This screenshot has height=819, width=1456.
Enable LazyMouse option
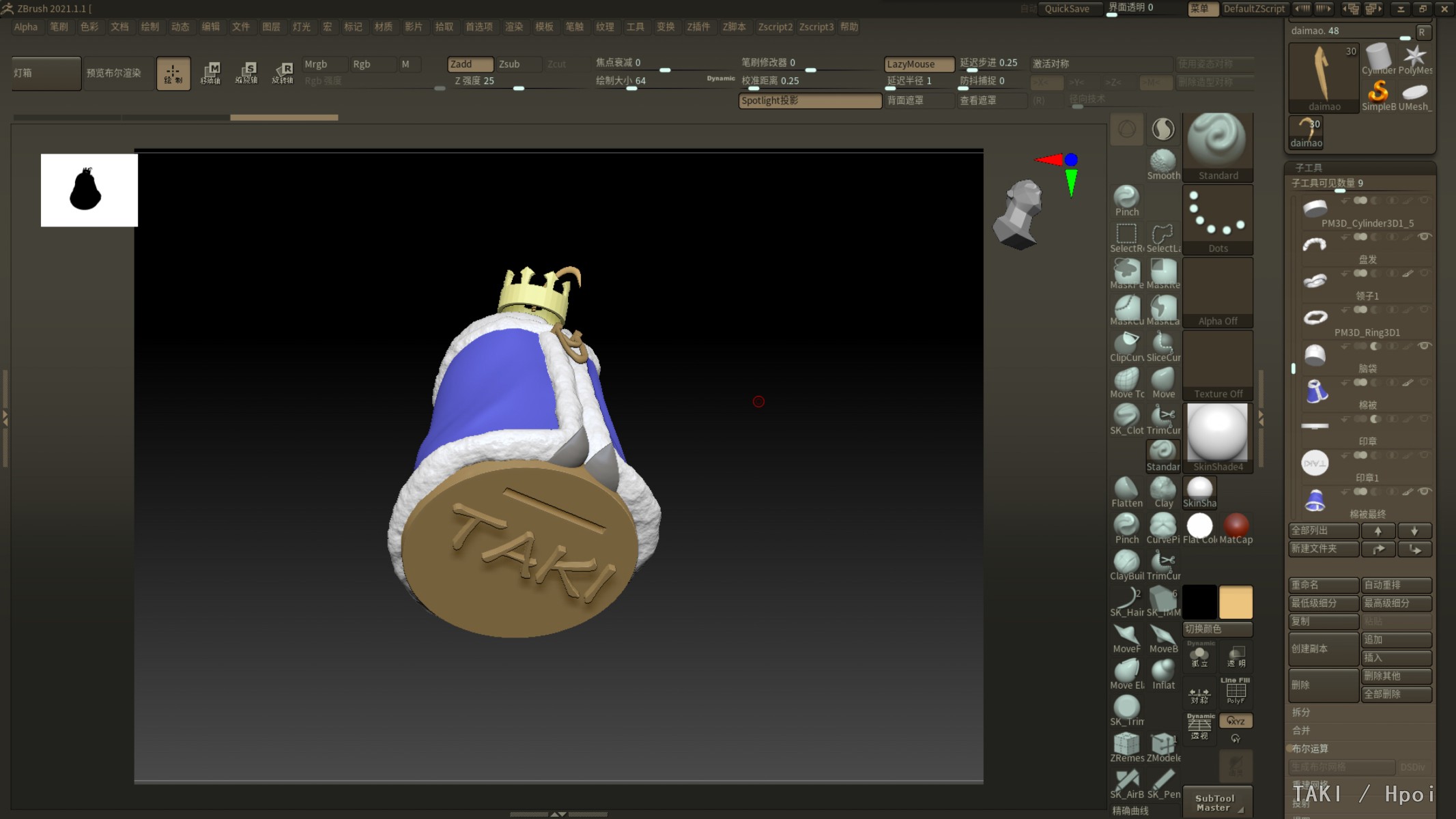919,64
